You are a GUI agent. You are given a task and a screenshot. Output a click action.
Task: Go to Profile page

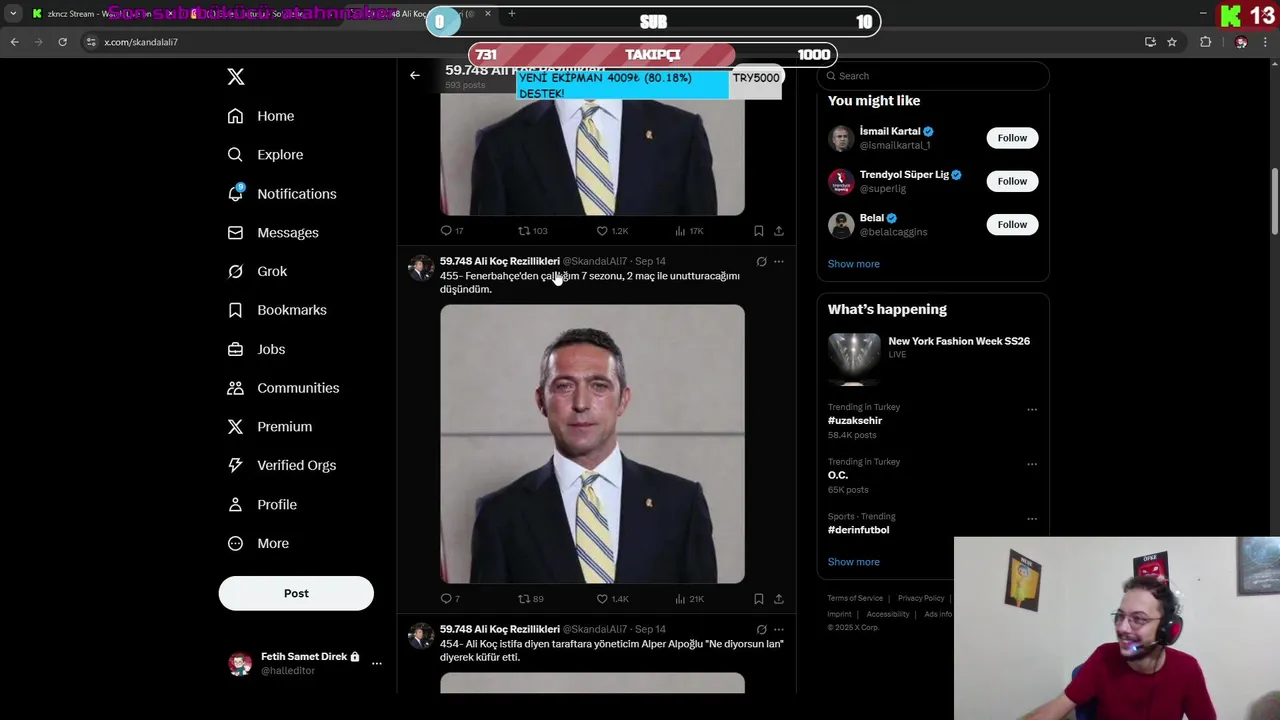(x=261, y=505)
